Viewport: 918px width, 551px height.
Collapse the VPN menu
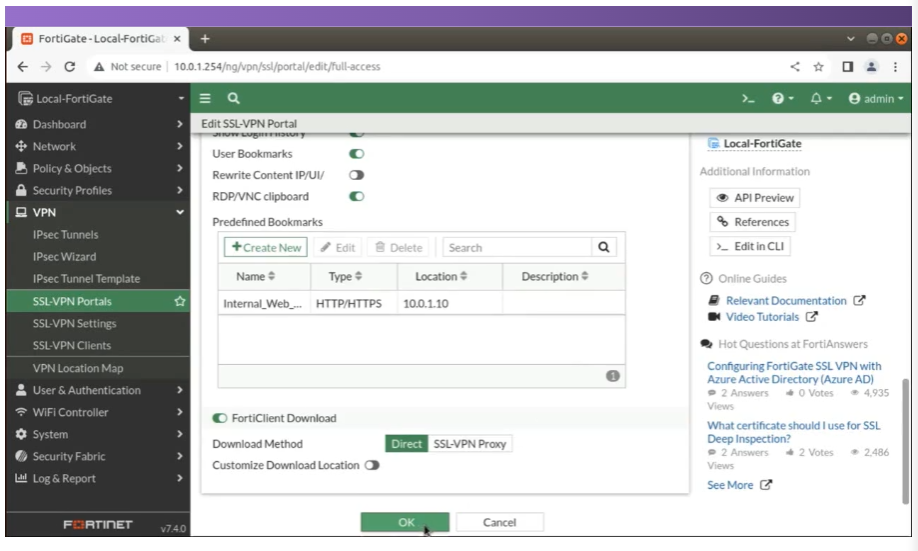98,213
